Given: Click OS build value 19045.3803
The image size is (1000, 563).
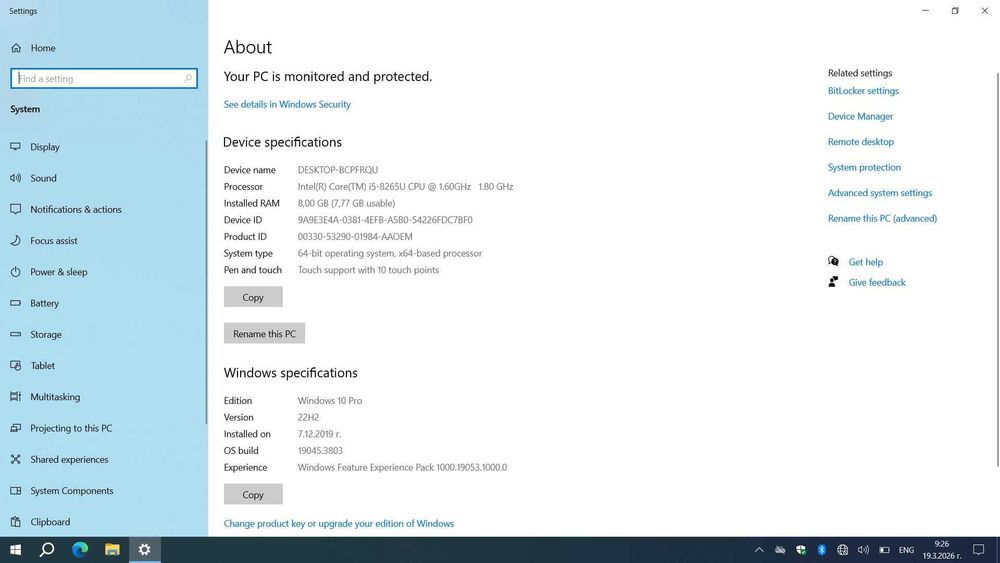Looking at the screenshot, I should (320, 450).
